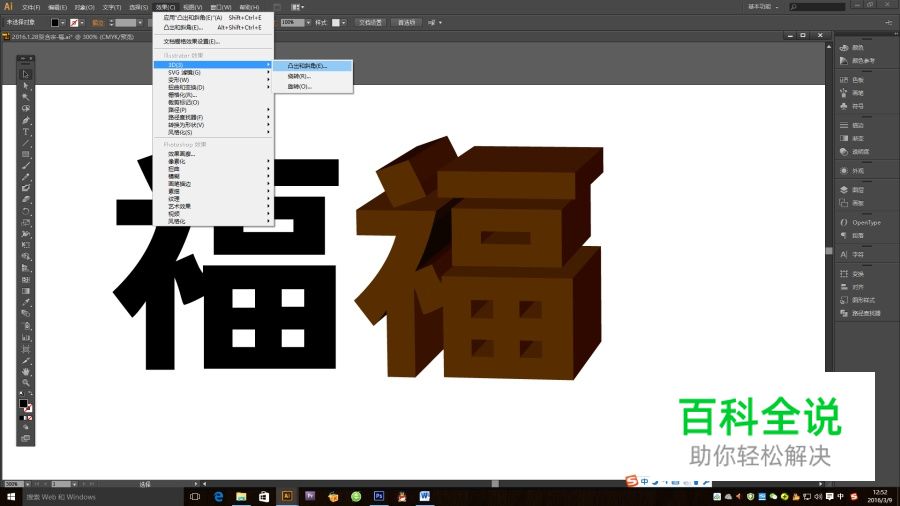Screen dimensions: 900x506
Task: Open the Brushes (画笔) panel
Action: tap(853, 93)
